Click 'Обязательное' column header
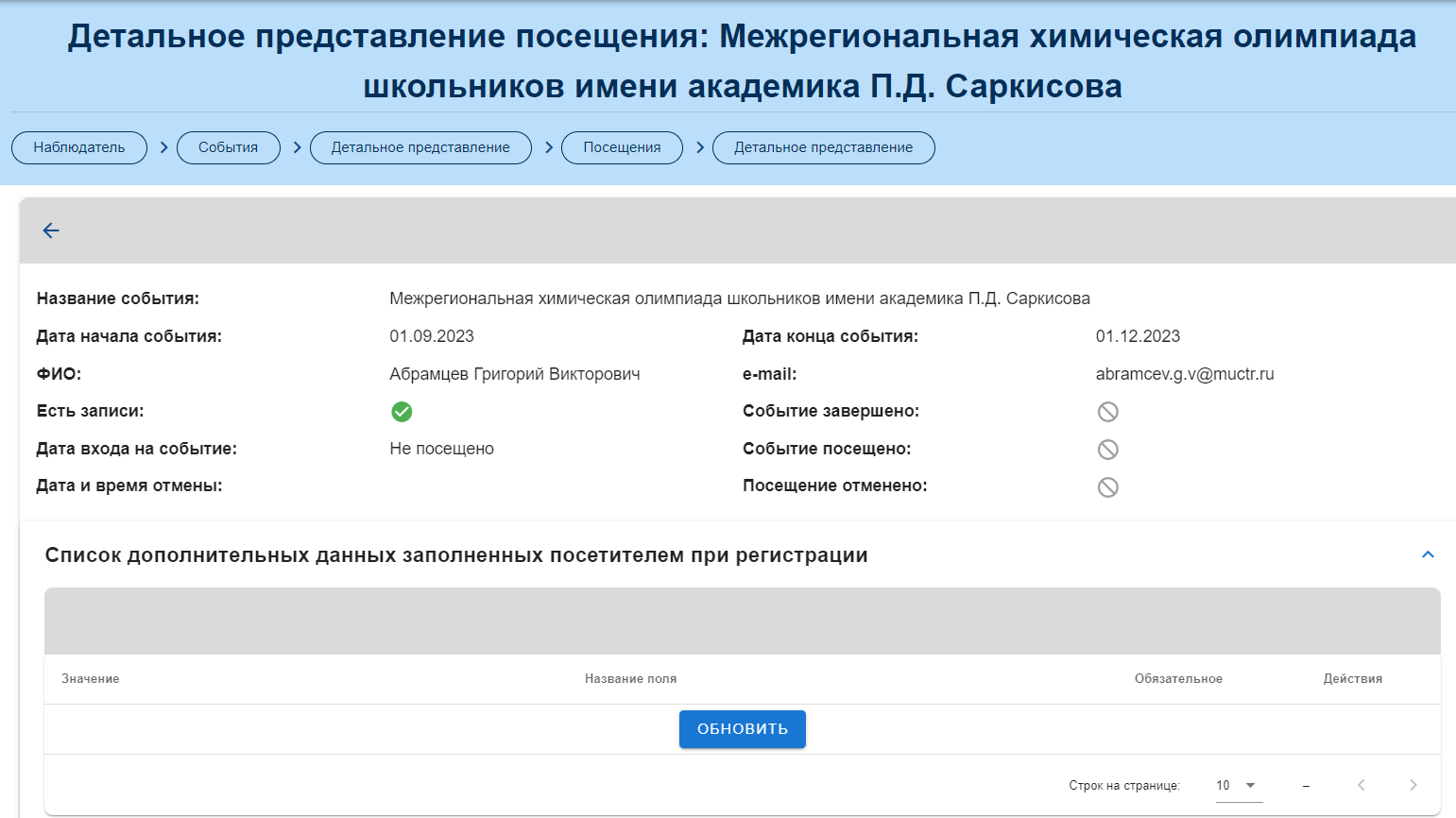The image size is (1456, 818). (x=1178, y=679)
